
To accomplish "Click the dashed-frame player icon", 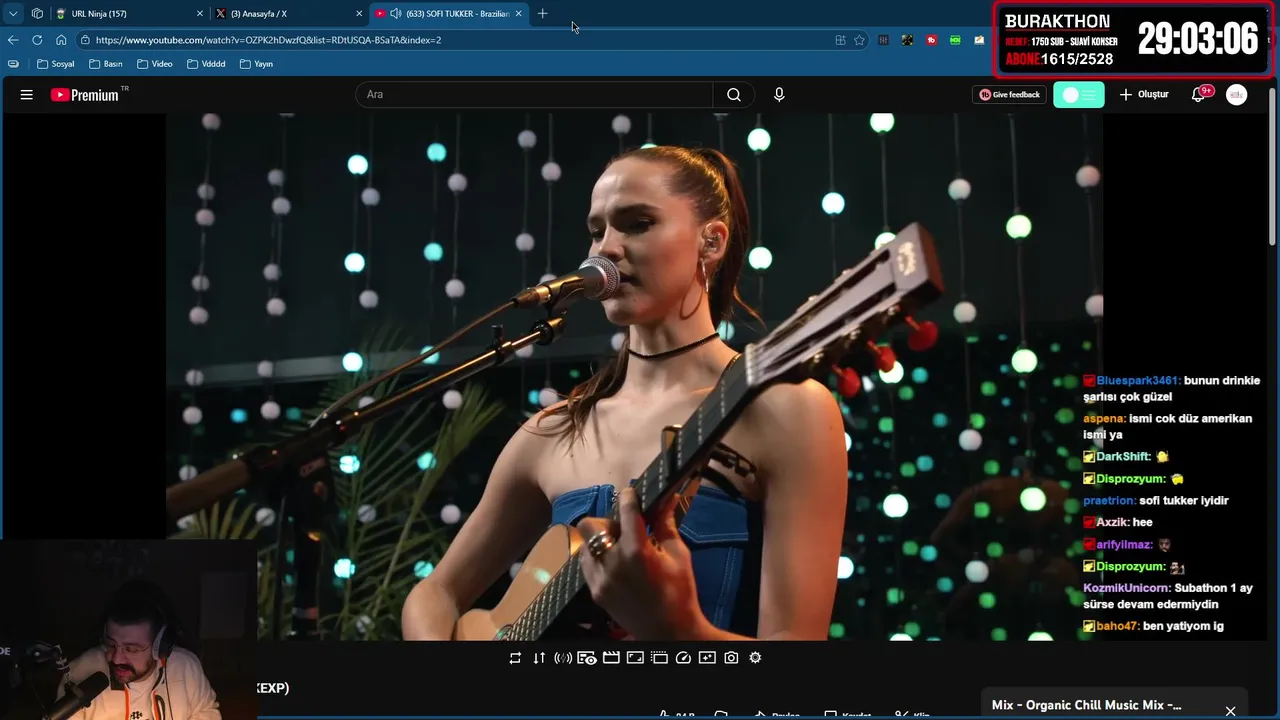I will click(x=659, y=658).
